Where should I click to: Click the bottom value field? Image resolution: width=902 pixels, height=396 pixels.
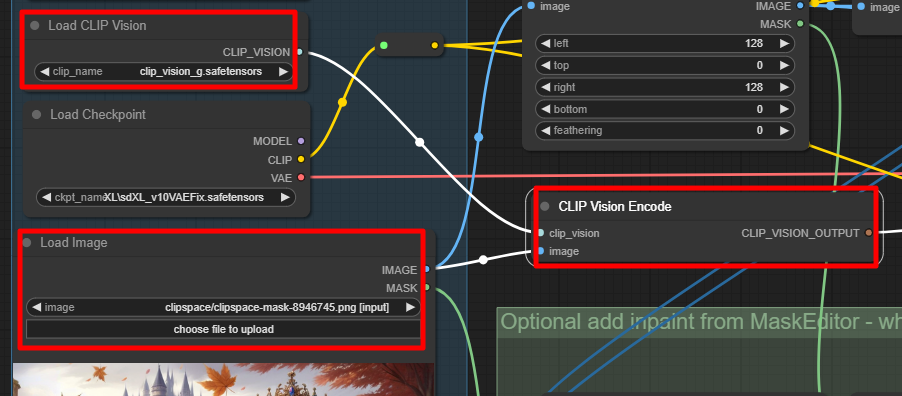(664, 109)
